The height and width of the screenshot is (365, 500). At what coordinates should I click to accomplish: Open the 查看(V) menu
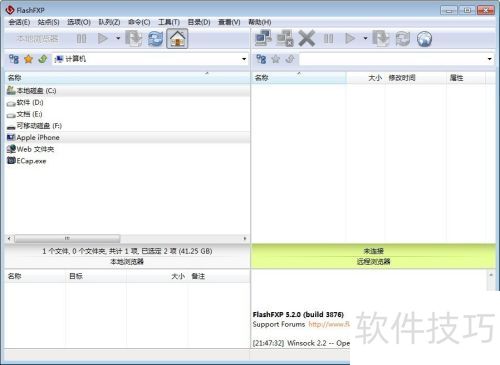coord(229,22)
